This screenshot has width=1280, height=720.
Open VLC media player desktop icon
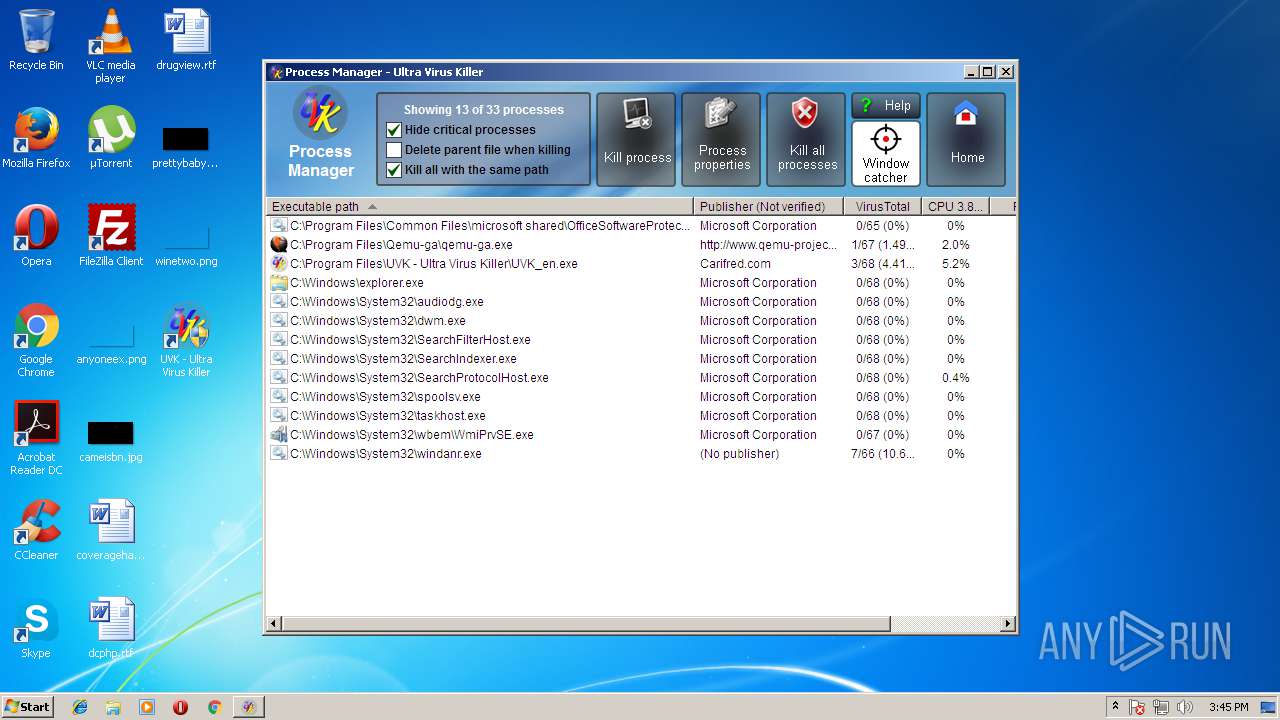110,46
